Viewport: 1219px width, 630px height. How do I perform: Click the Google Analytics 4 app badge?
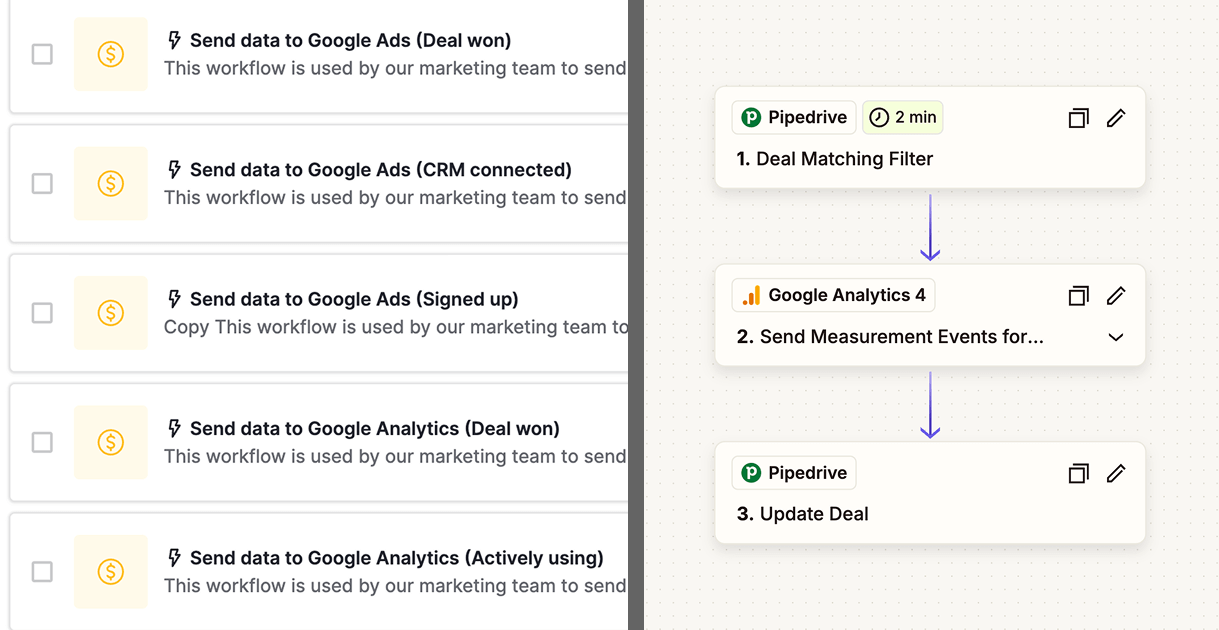pyautogui.click(x=834, y=295)
